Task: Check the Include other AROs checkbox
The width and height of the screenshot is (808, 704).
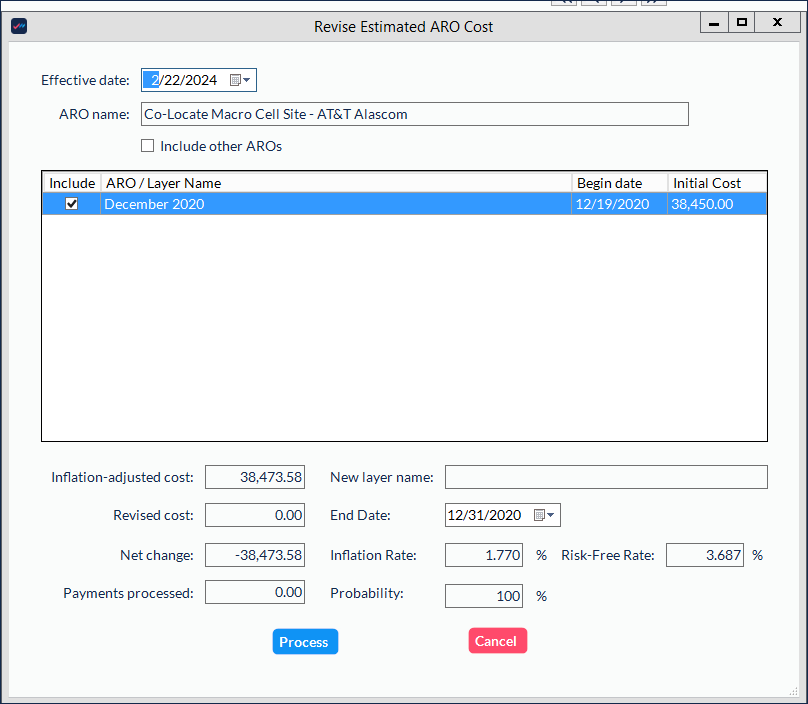Action: (x=148, y=146)
